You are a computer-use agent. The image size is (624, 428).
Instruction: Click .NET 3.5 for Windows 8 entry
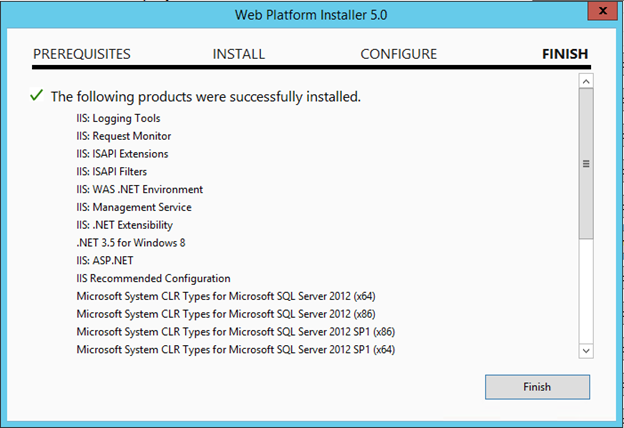(x=131, y=243)
